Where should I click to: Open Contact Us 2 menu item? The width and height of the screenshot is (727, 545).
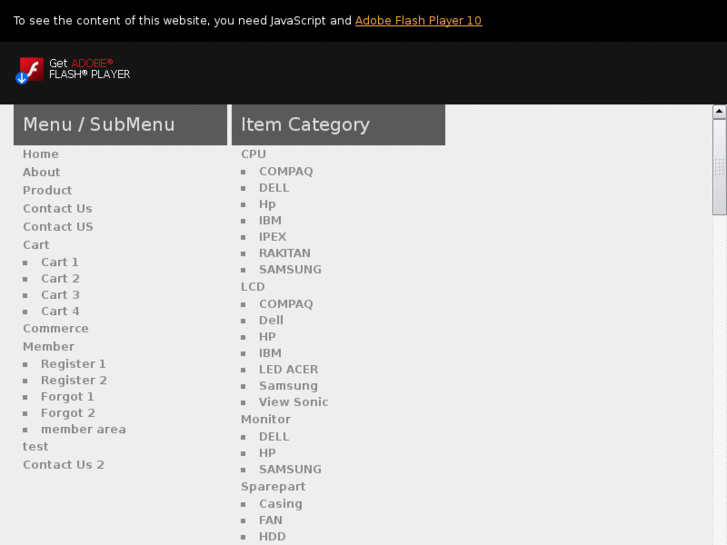64,464
